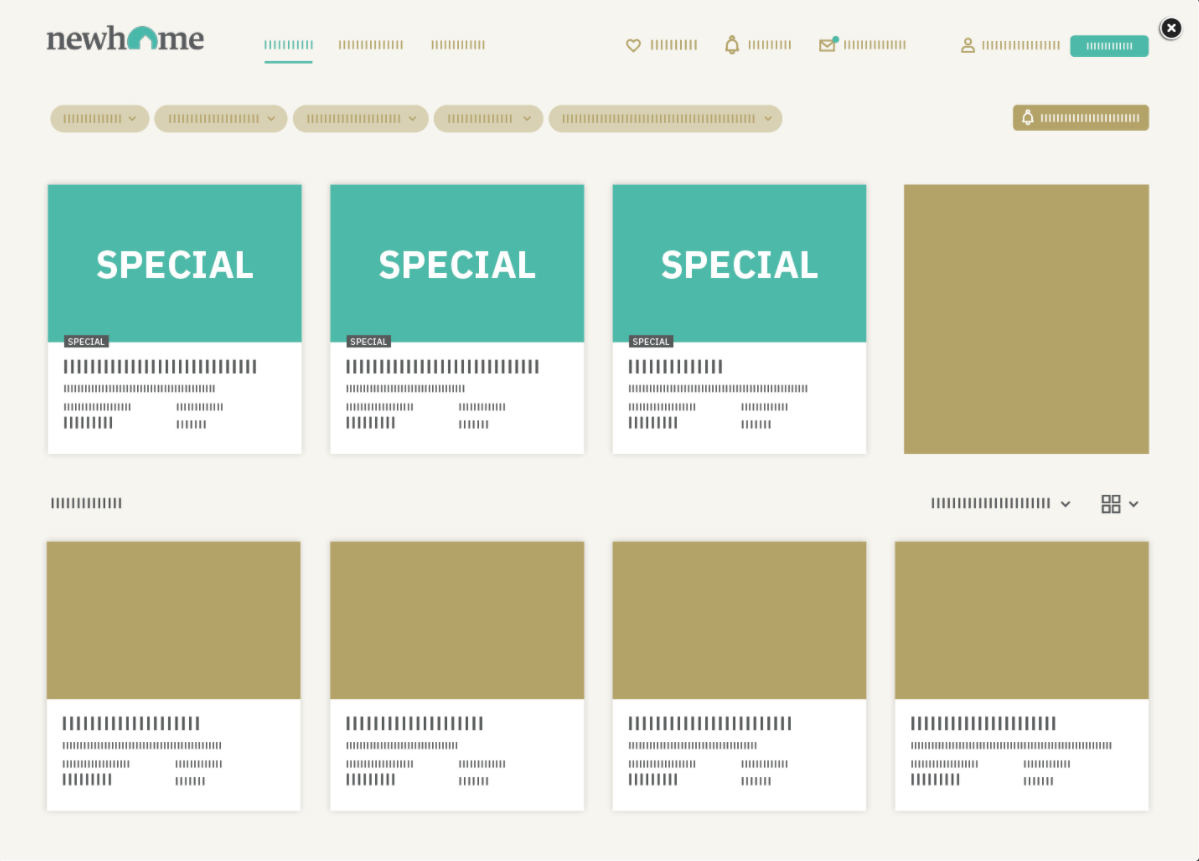The image size is (1199, 861).
Task: Open the second SPECIAL card image
Action: (x=457, y=263)
